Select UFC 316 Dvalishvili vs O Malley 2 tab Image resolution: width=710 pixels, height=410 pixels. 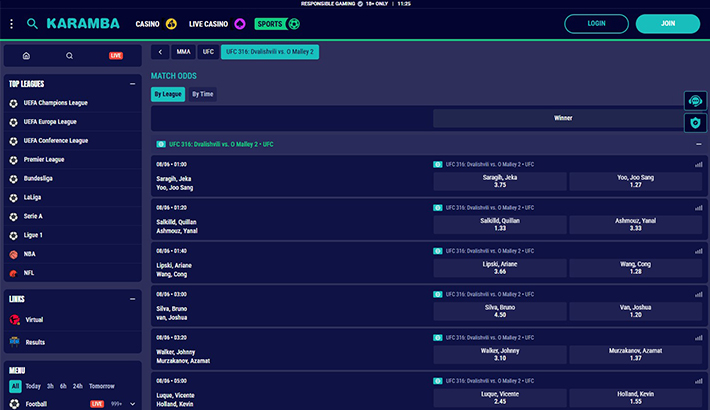270,52
